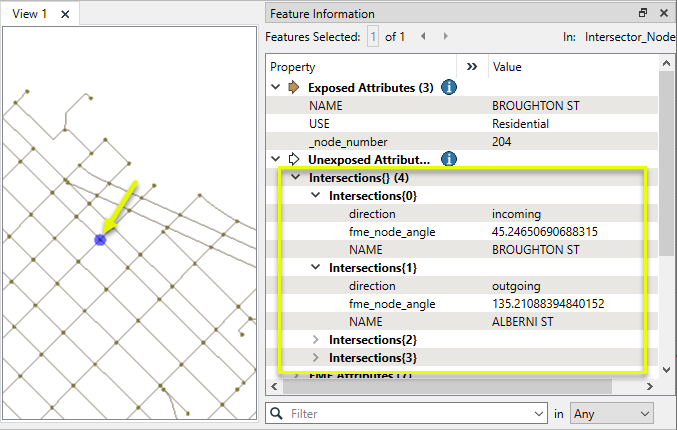
Task: Undock the Feature Information panel
Action: [x=643, y=13]
